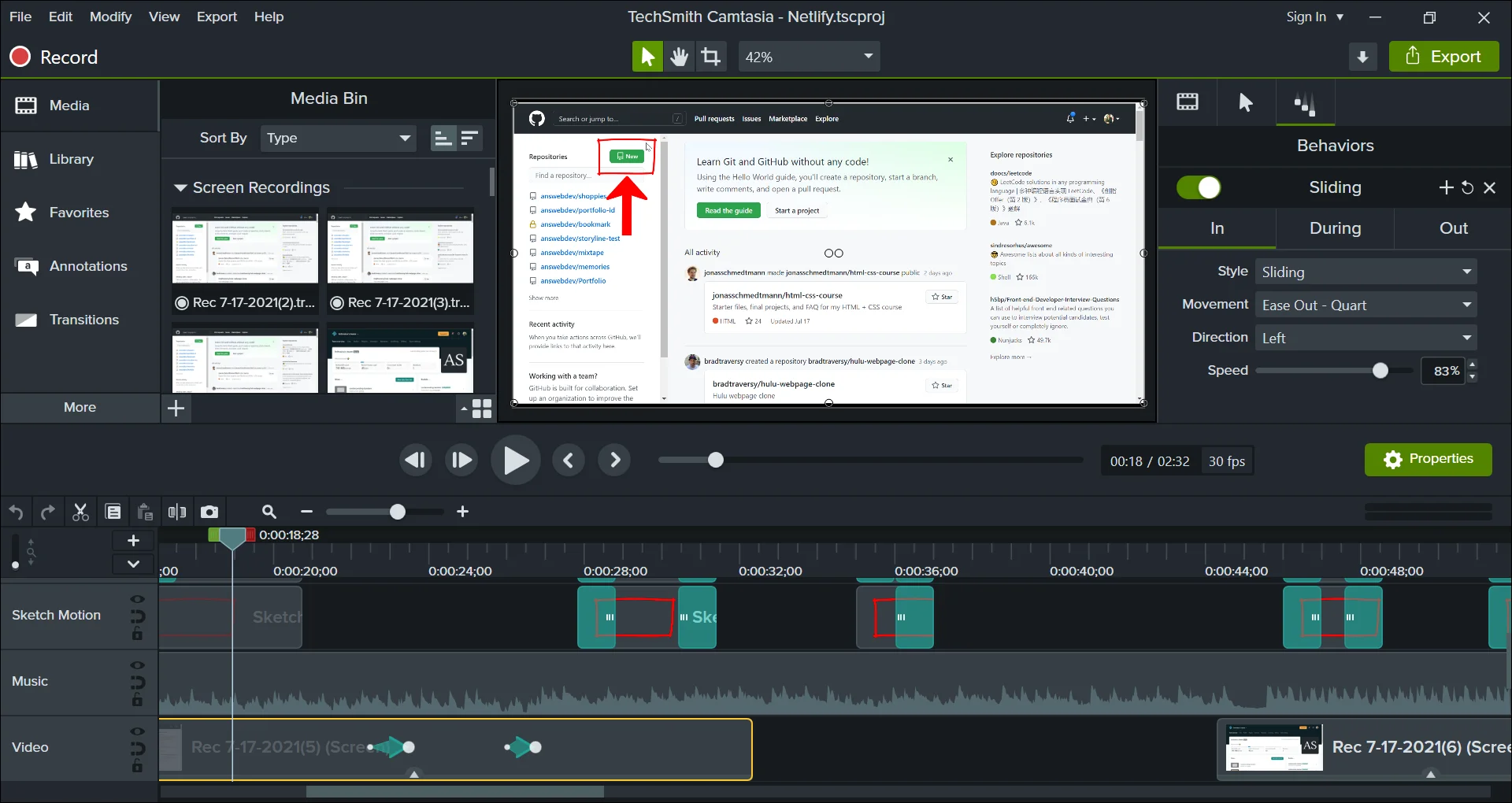The image size is (1512, 803).
Task: Take a snapshot with the camera icon
Action: click(x=209, y=512)
